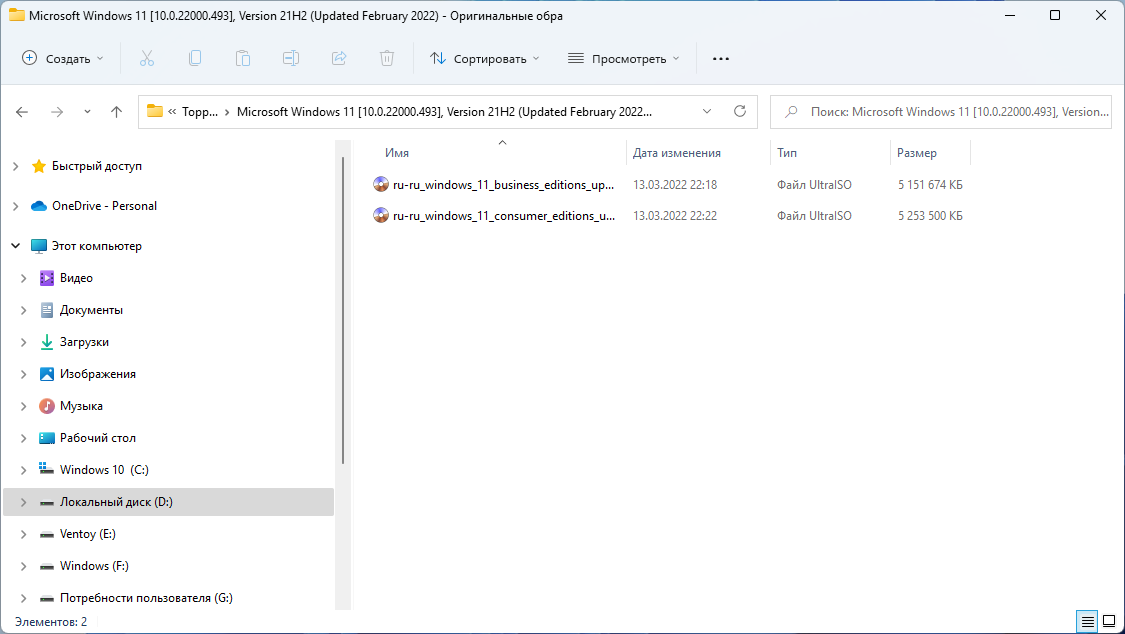Open the three-dots more options menu
This screenshot has width=1125, height=634.
click(721, 59)
